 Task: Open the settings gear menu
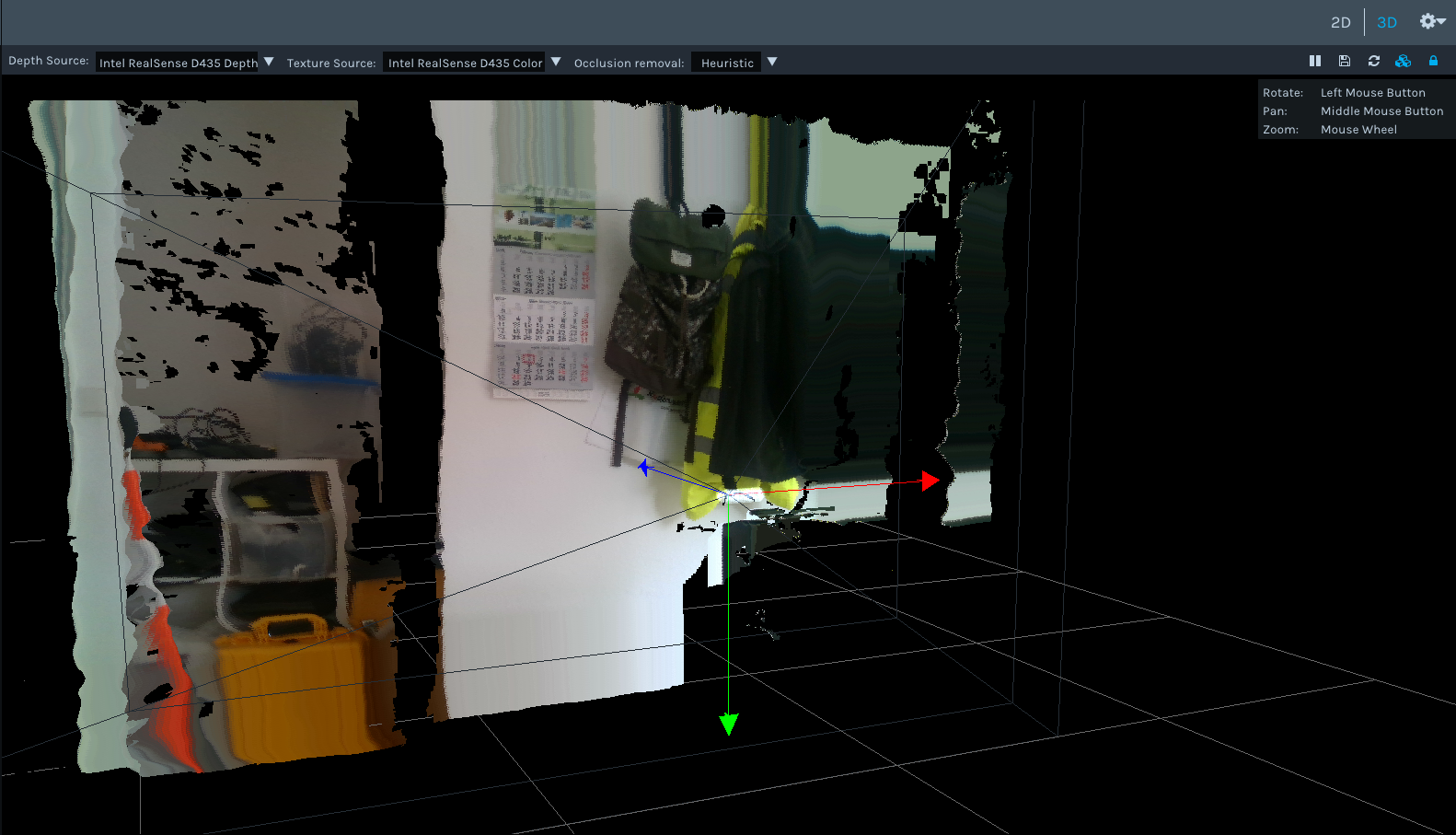1431,21
